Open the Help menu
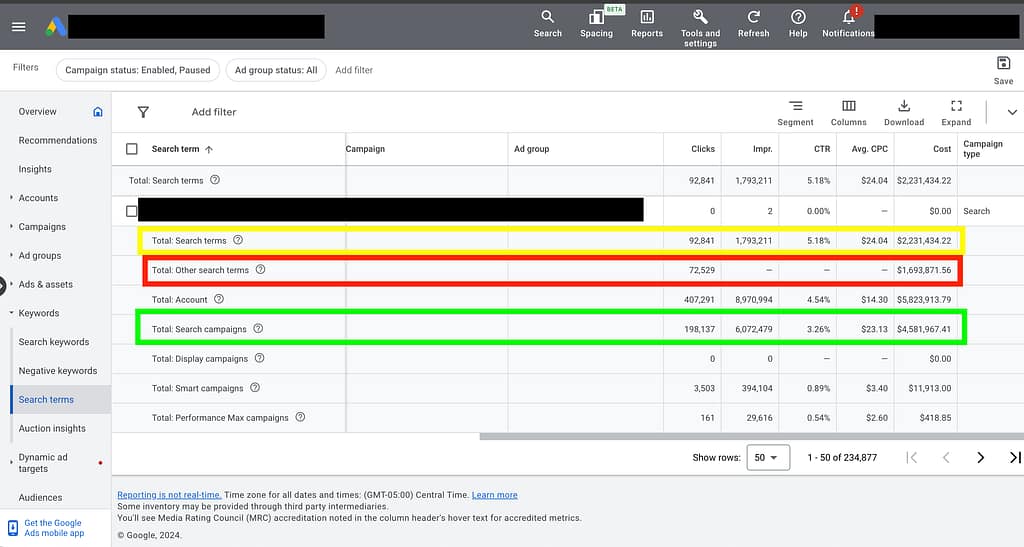 (x=798, y=24)
